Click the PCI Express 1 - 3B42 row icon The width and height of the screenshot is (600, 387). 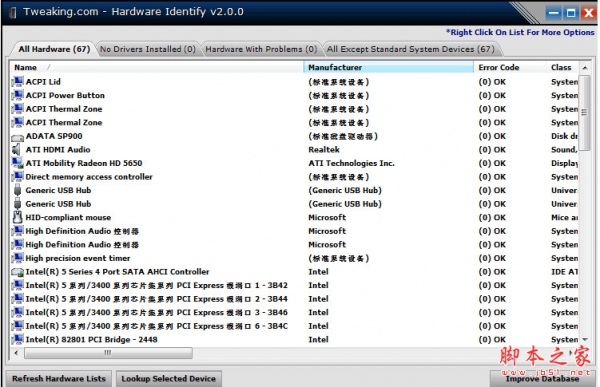click(18, 286)
